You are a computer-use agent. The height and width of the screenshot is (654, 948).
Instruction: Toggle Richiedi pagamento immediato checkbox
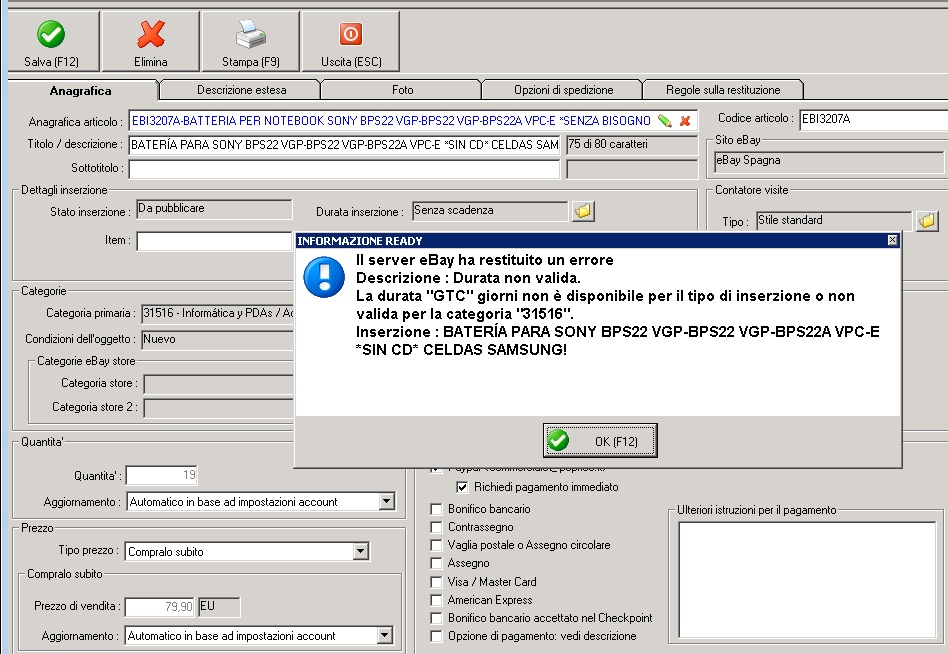click(463, 487)
